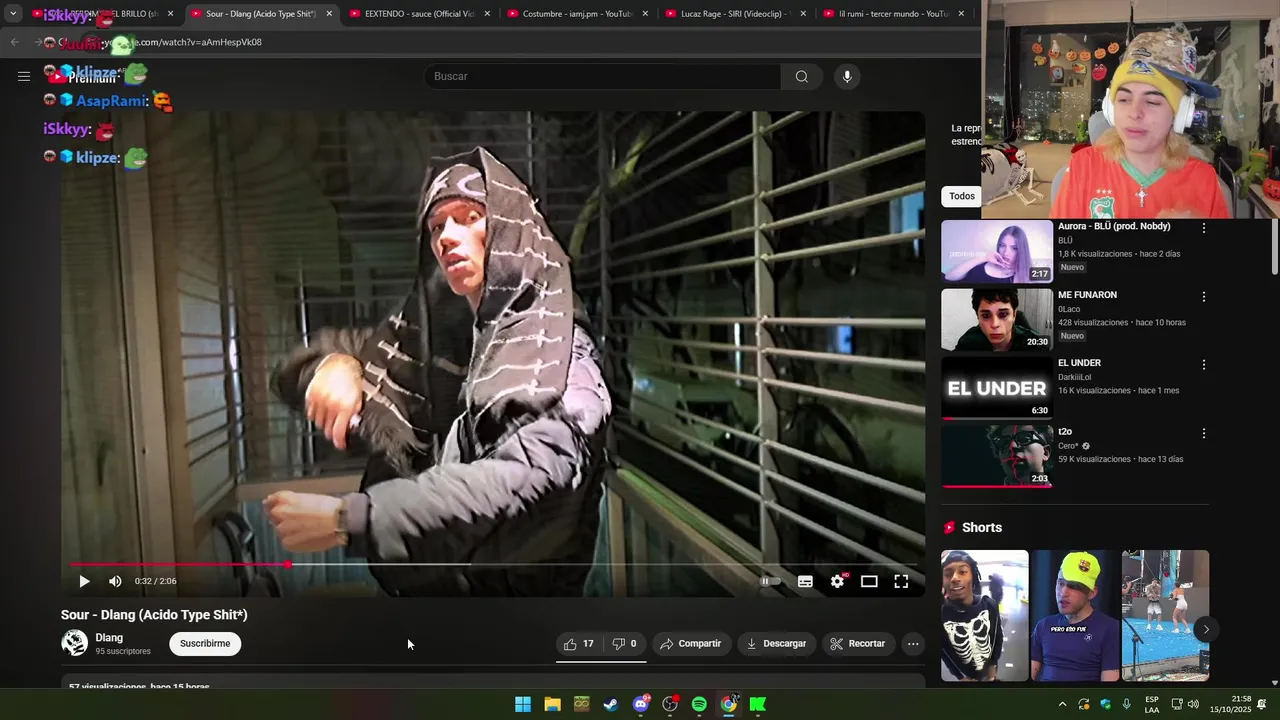Open options menu for EL UNDER

click(1204, 365)
